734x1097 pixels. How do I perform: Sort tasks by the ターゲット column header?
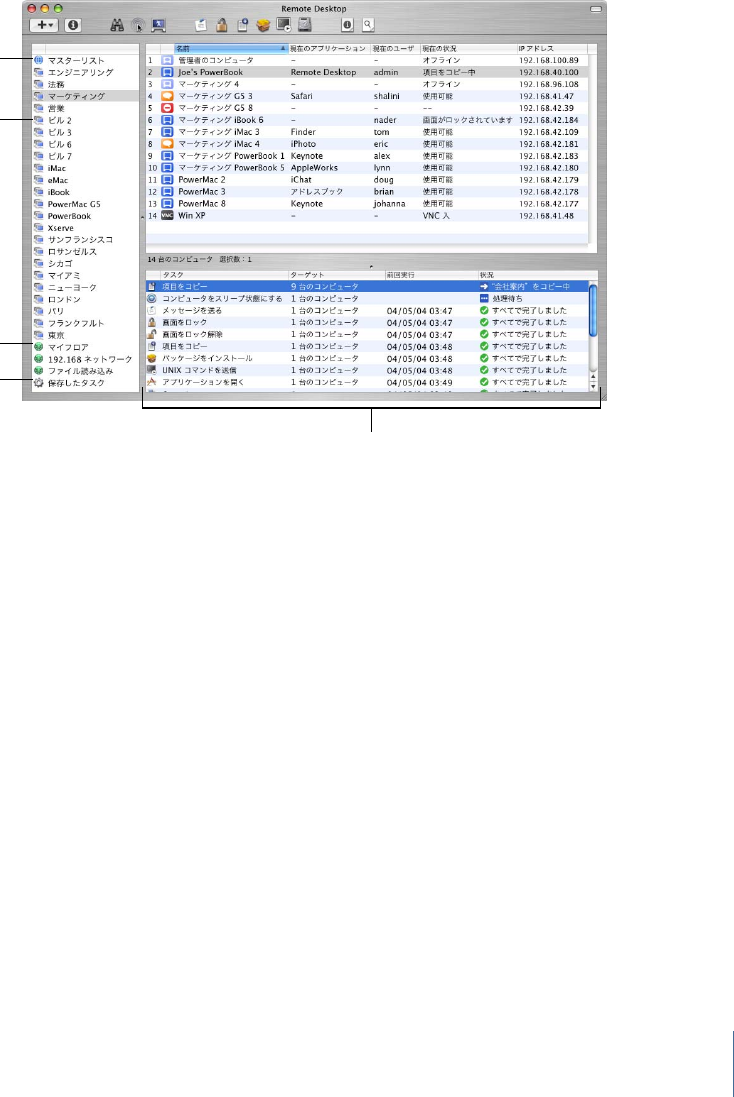337,275
